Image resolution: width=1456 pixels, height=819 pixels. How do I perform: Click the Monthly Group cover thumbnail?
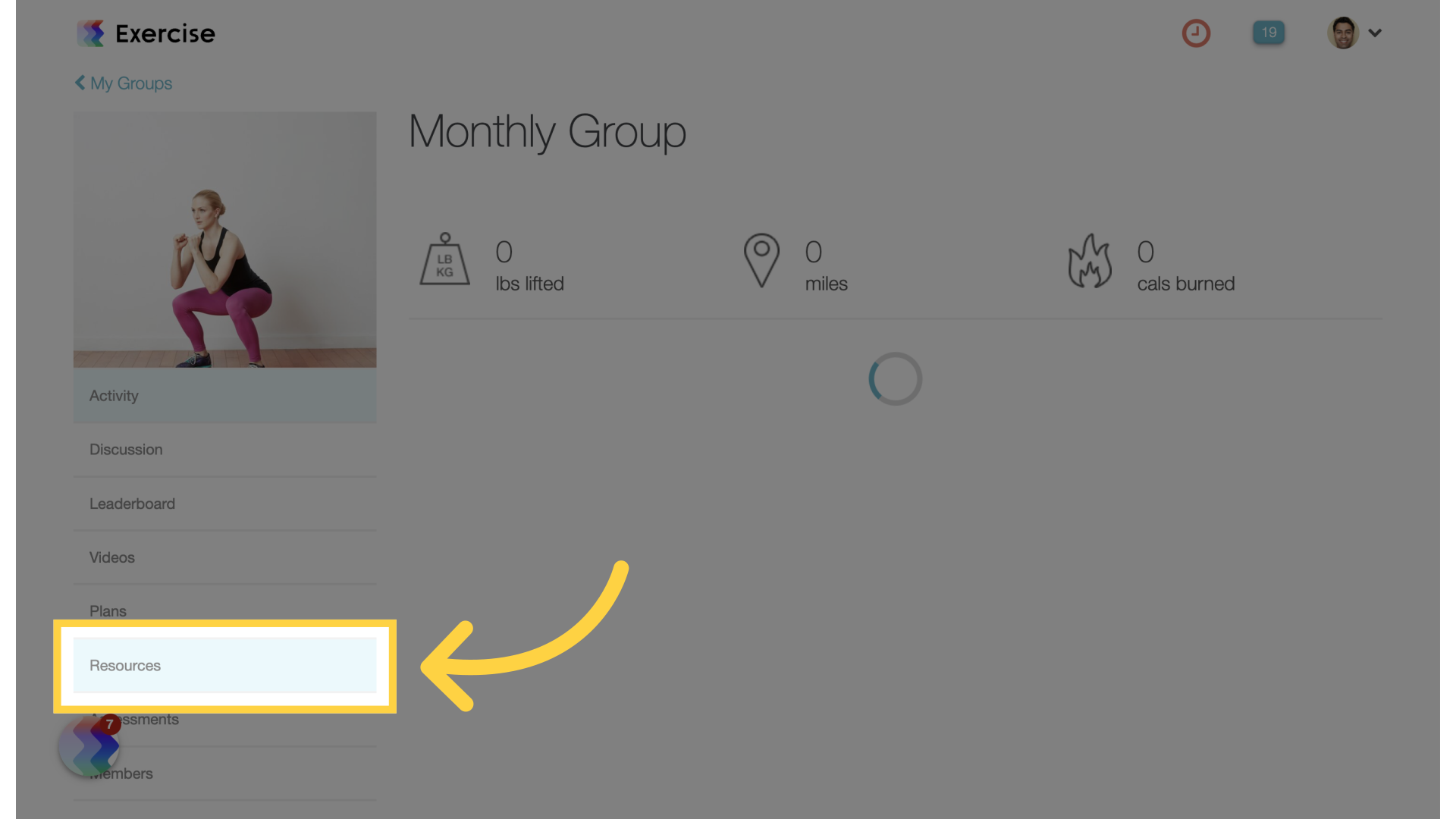pos(224,239)
